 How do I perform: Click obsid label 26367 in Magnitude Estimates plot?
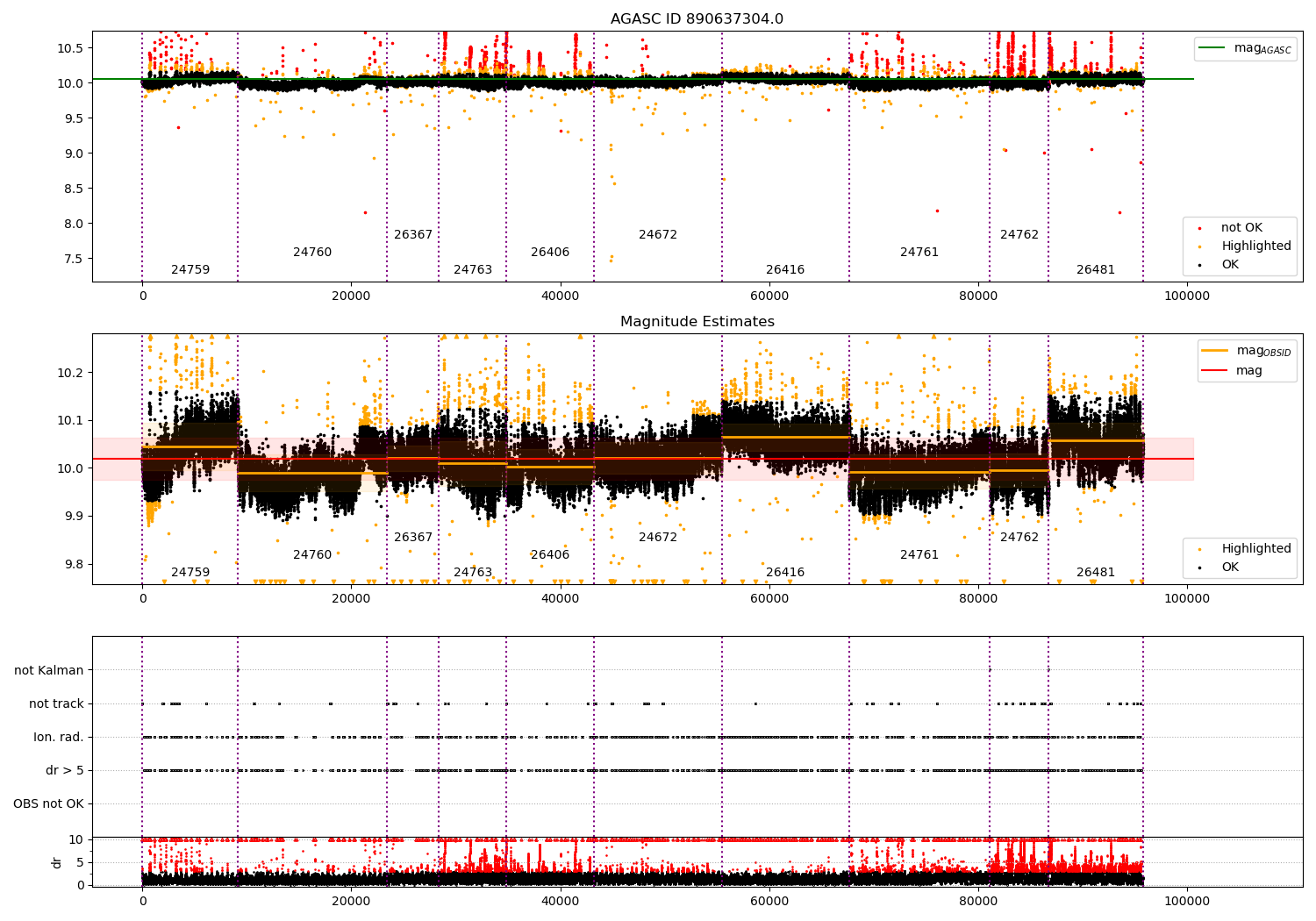click(413, 538)
